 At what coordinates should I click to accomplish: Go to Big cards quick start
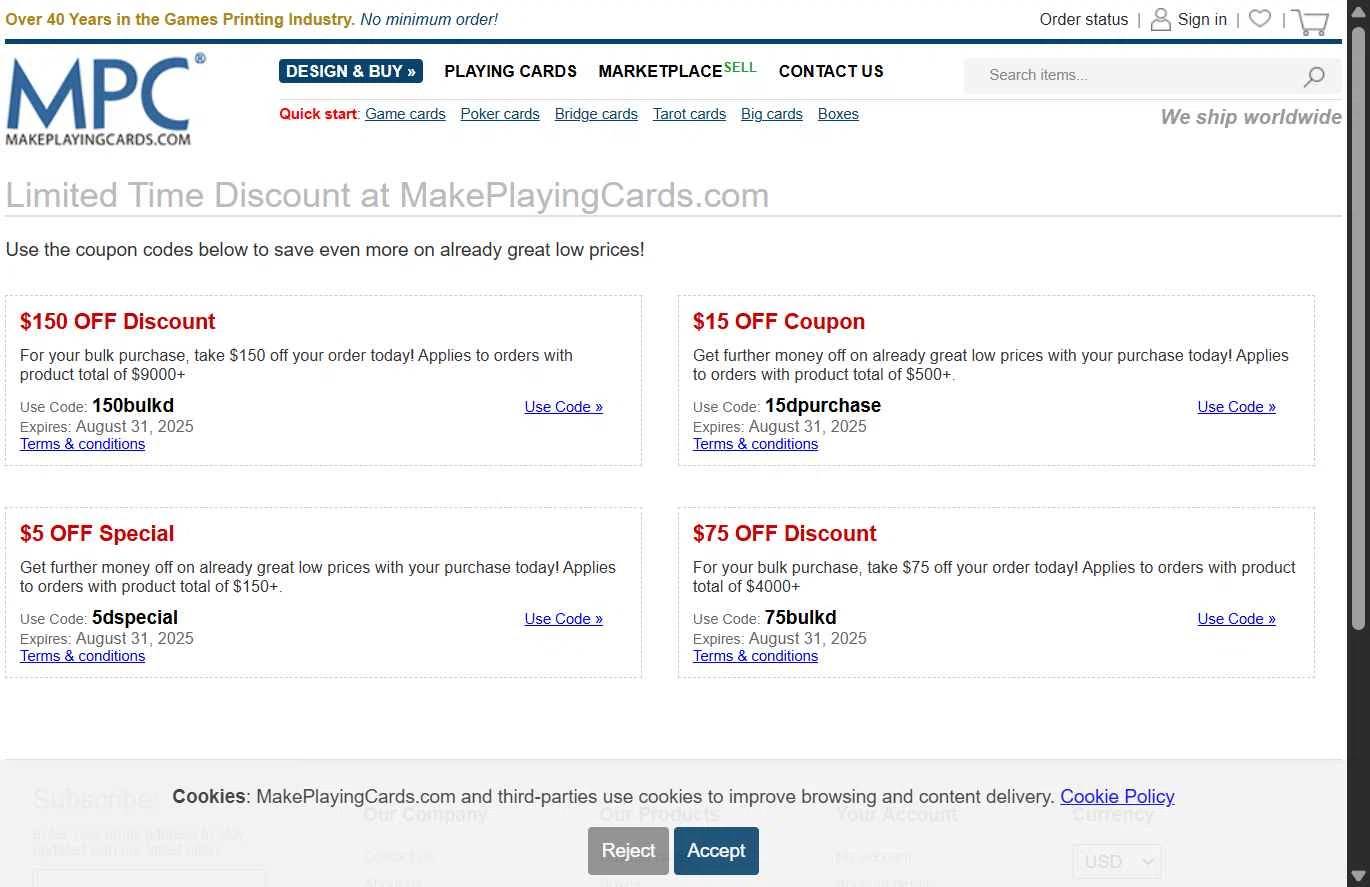pos(772,114)
